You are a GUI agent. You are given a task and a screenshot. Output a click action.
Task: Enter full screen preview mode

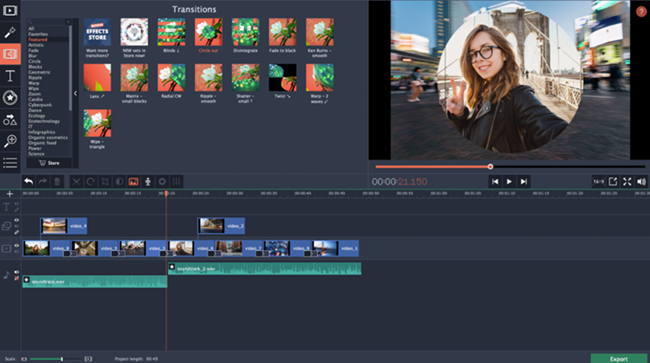(x=627, y=182)
